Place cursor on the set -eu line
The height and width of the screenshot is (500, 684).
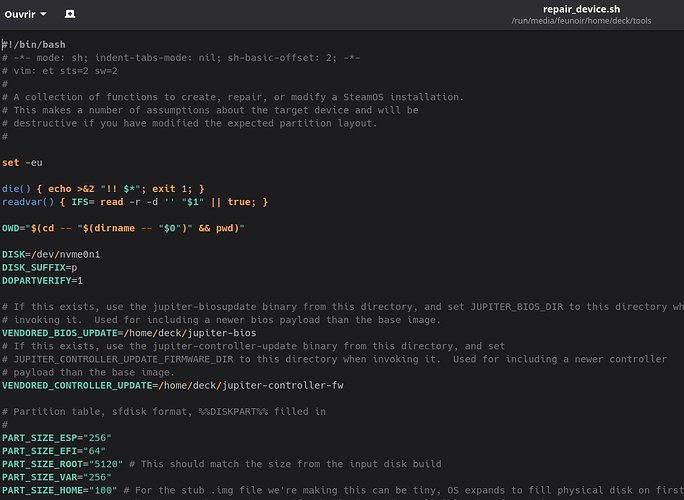pos(22,162)
